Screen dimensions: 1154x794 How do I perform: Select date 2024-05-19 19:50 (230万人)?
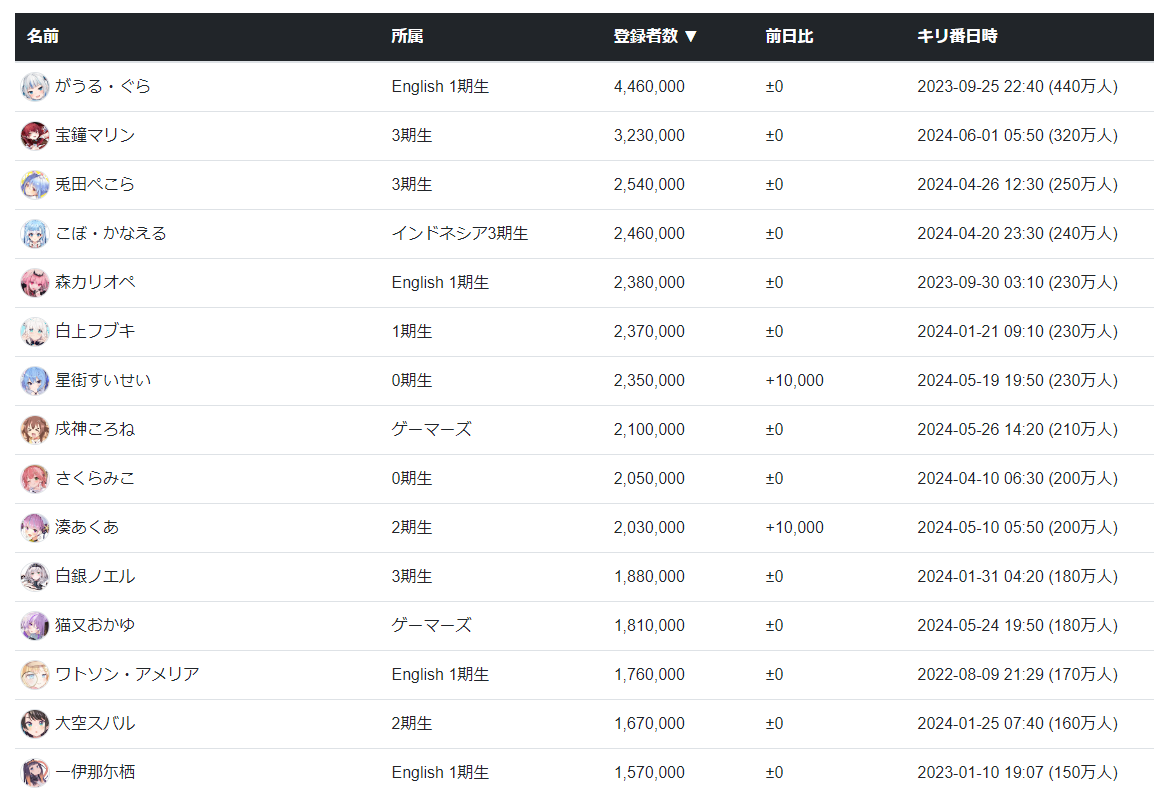click(1017, 380)
